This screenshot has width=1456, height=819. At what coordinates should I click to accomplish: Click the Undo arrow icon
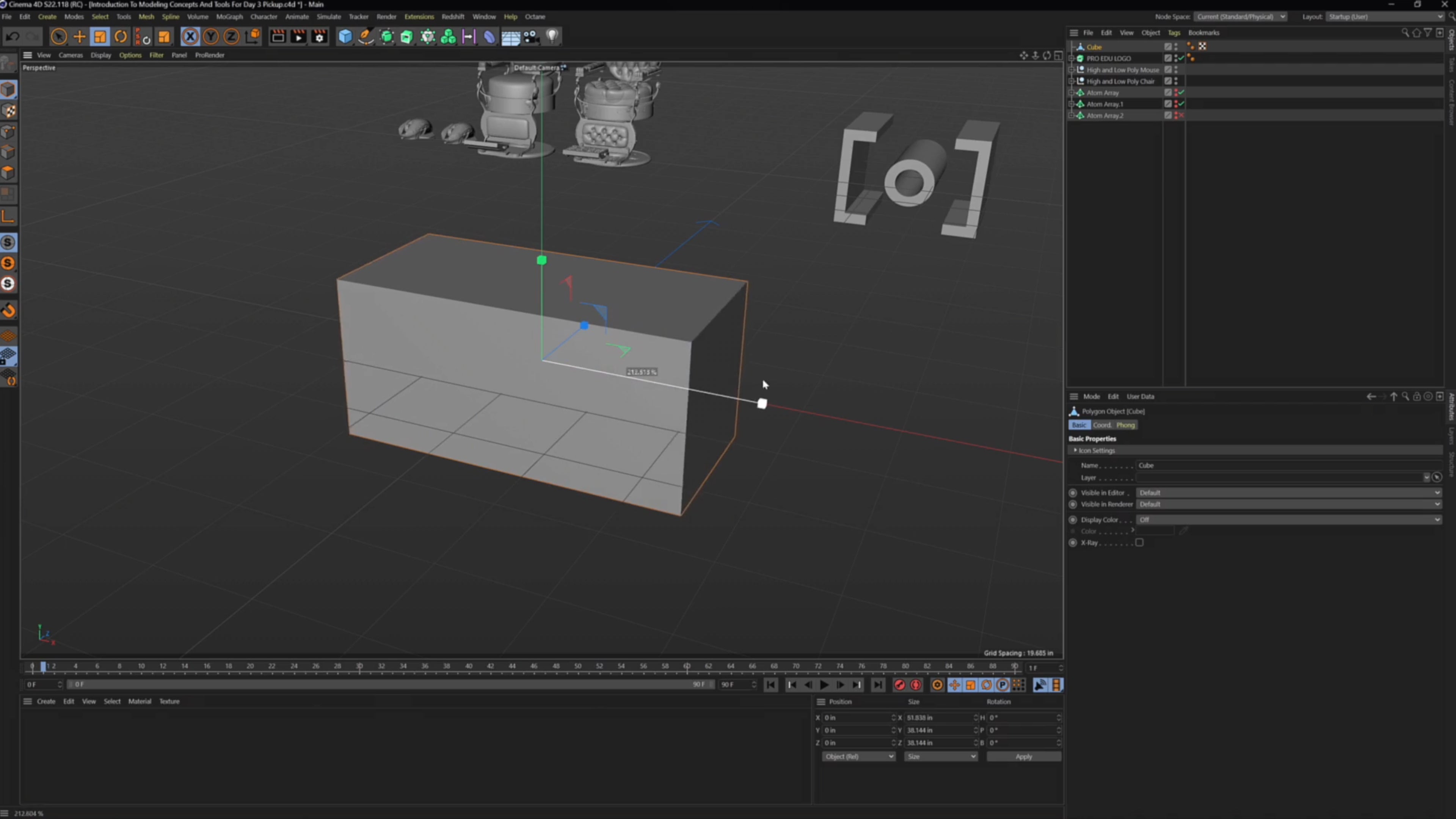[13, 37]
